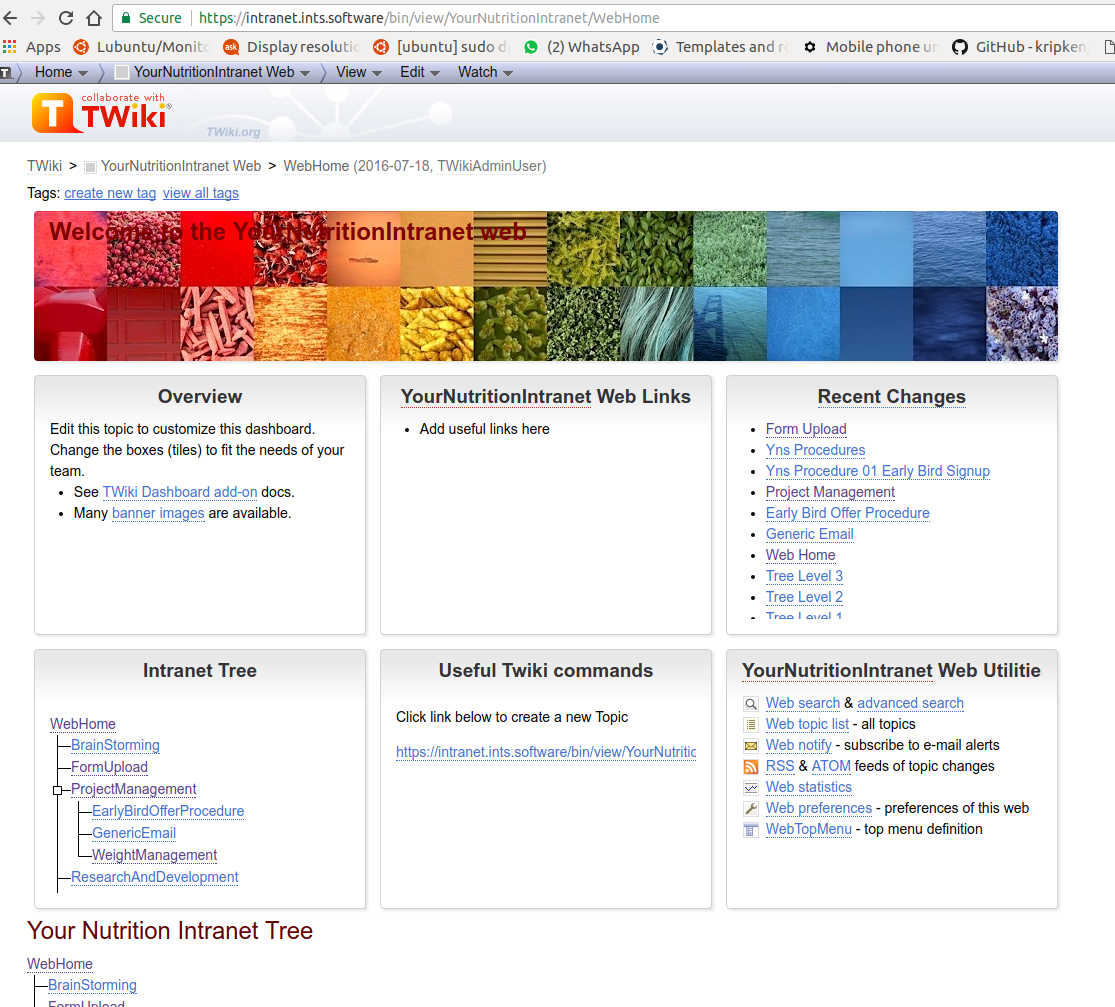This screenshot has width=1115, height=1007.
Task: Click the envelope icon beside Web notify
Action: click(751, 746)
